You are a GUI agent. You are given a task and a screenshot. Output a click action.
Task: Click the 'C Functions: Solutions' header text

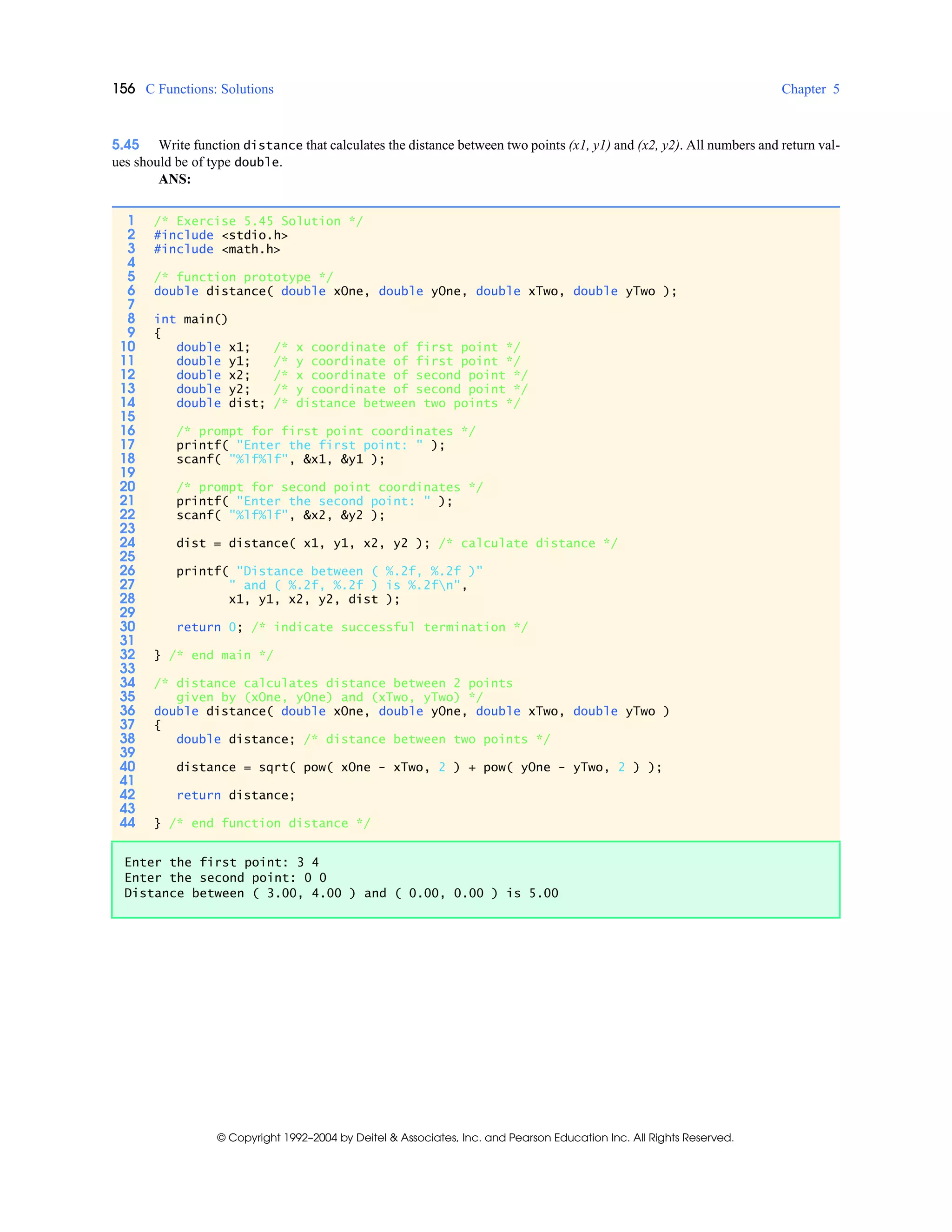click(209, 89)
